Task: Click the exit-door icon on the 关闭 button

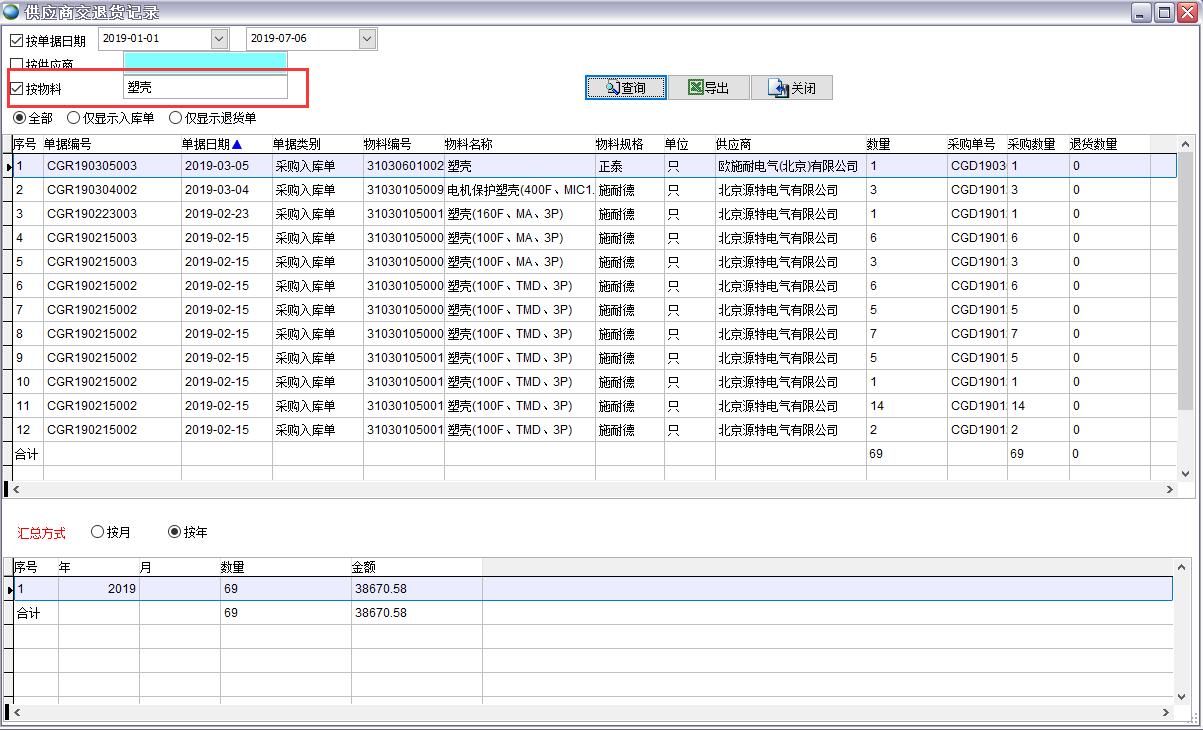Action: (779, 87)
